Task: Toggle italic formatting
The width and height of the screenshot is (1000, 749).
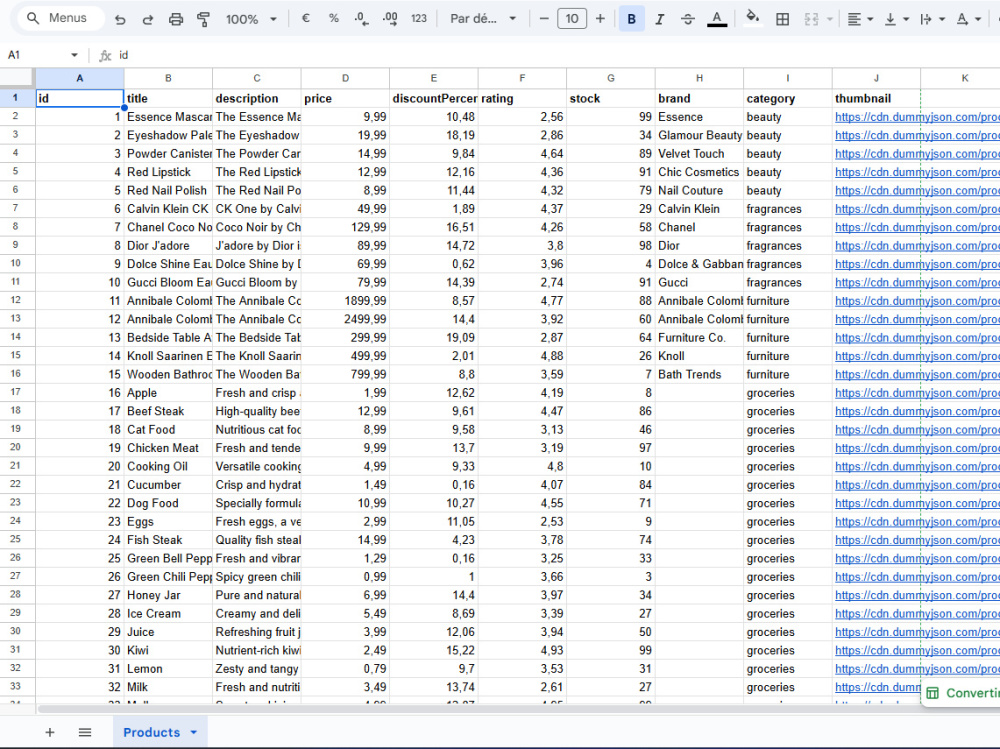Action: (x=659, y=19)
